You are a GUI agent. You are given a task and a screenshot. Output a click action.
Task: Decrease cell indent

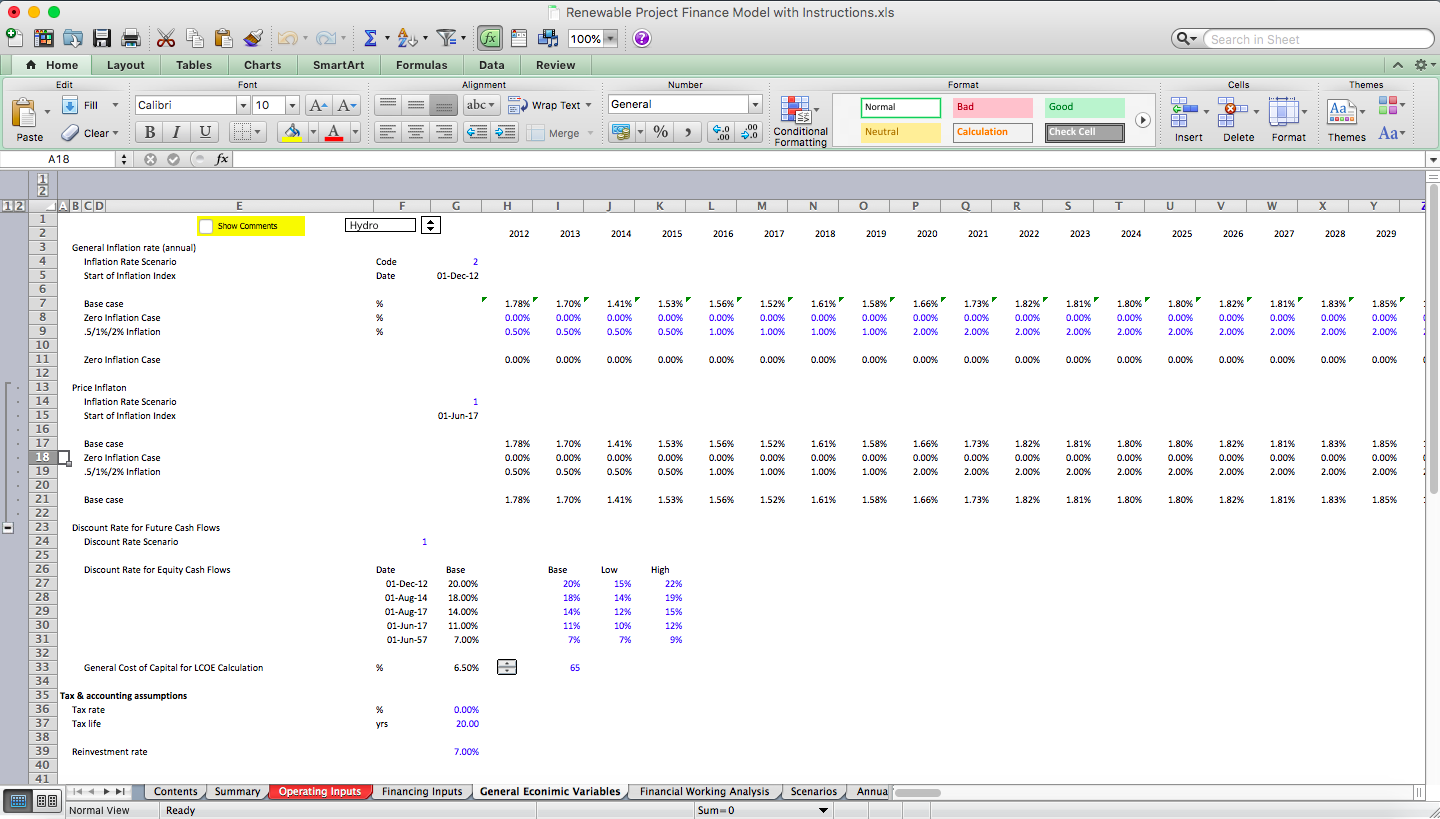(477, 132)
